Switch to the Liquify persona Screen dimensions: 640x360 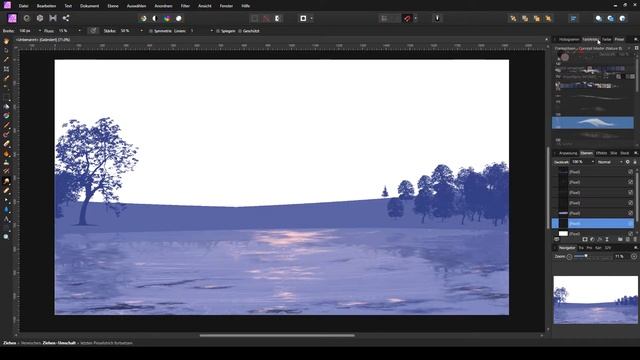(x=27, y=18)
